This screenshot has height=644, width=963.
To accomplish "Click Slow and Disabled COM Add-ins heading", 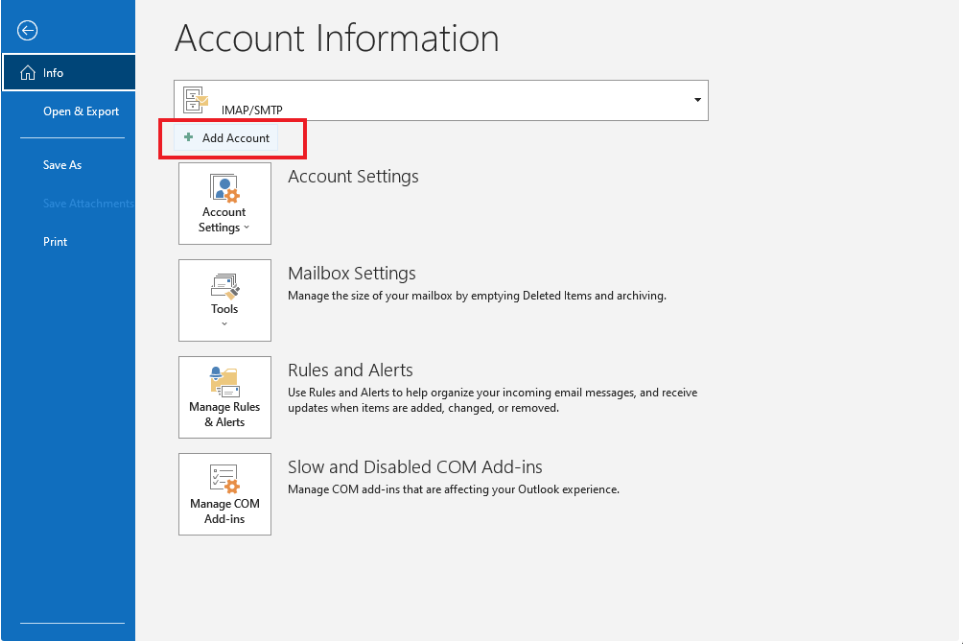I will click(415, 467).
